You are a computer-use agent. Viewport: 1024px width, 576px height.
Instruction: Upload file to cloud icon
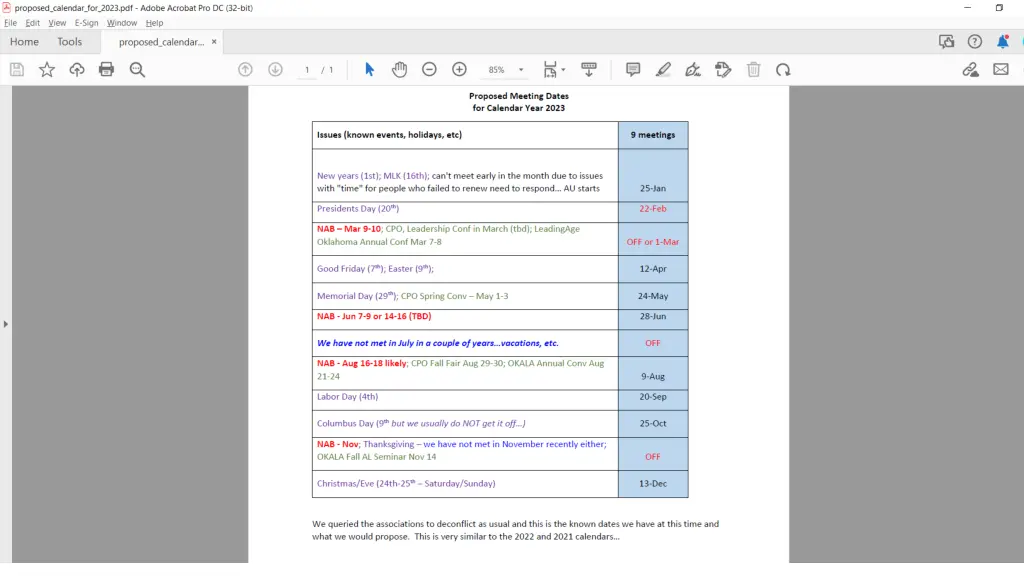(x=77, y=69)
